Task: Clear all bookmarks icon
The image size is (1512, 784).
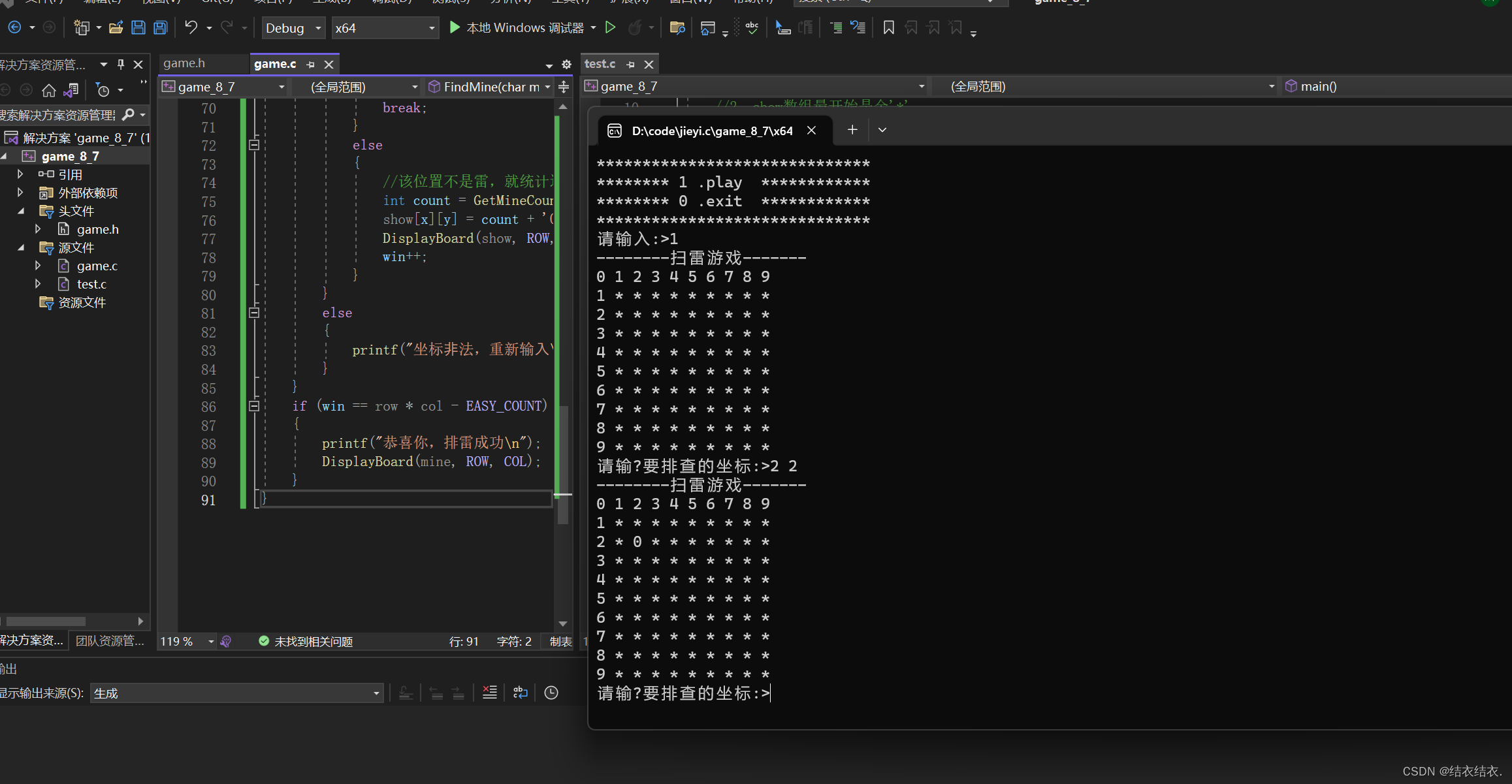Action: pos(956,27)
